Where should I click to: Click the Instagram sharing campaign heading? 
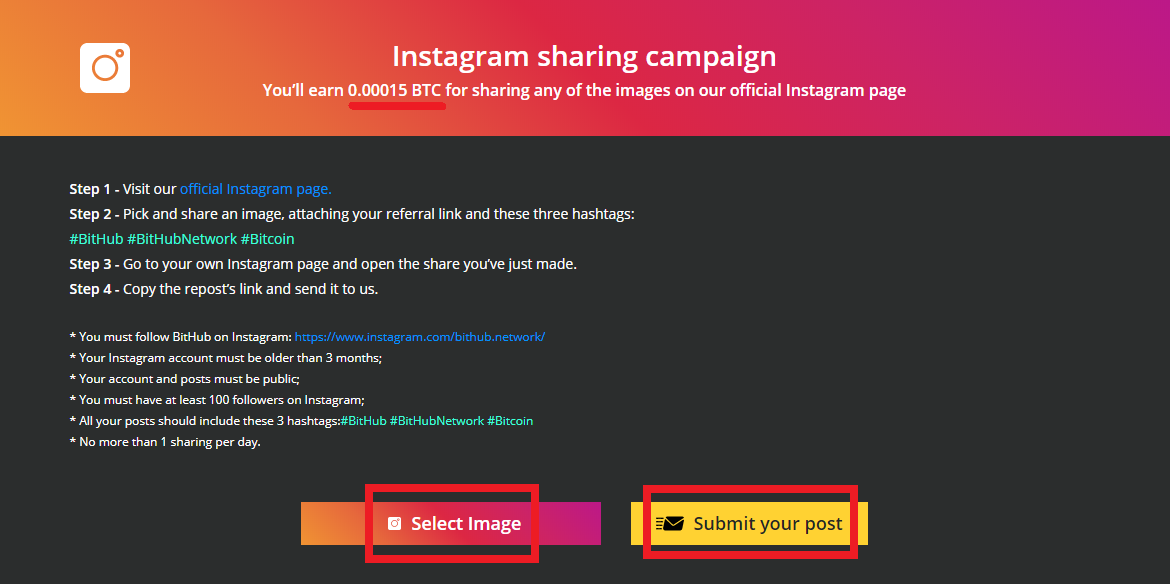pos(584,57)
